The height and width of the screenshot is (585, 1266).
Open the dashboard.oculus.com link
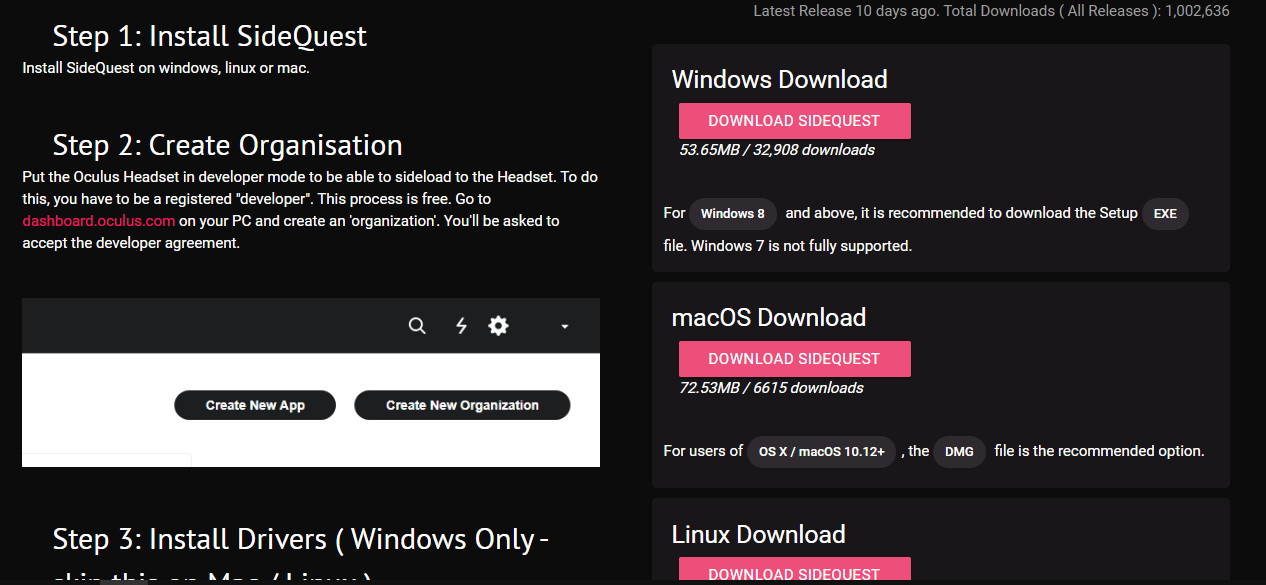coord(99,221)
